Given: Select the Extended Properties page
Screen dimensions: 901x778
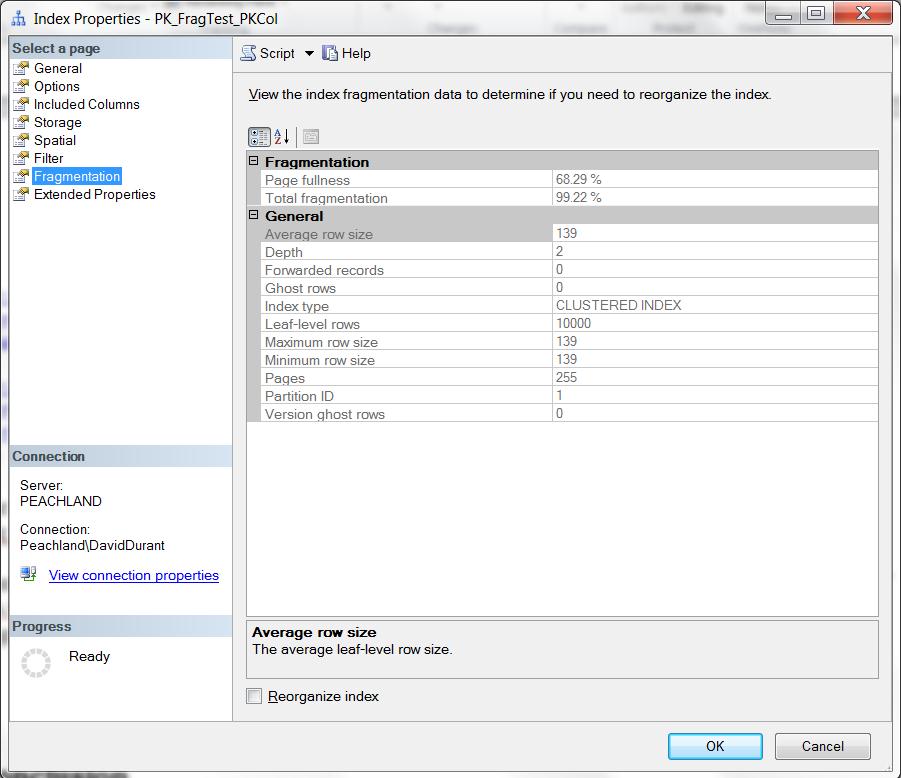Looking at the screenshot, I should pos(94,194).
